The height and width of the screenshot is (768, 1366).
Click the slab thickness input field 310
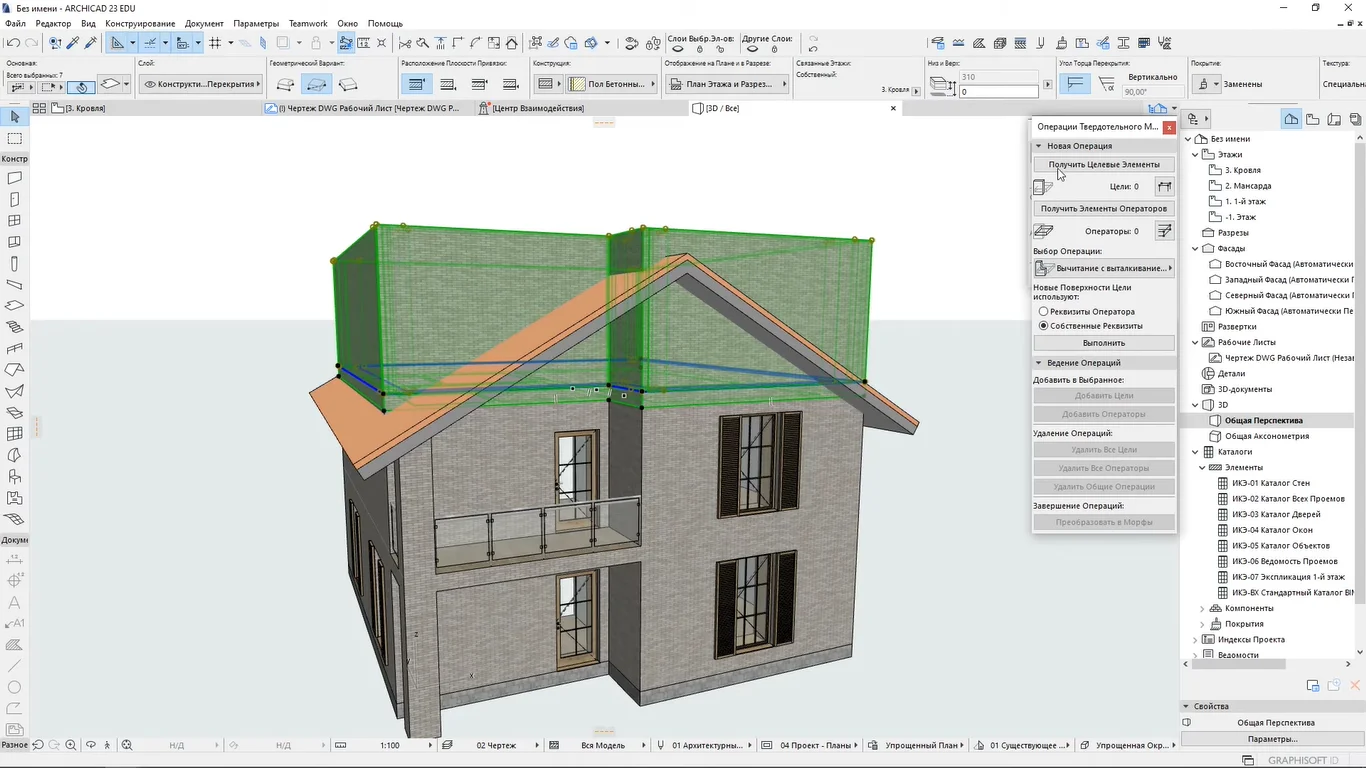[x=998, y=77]
